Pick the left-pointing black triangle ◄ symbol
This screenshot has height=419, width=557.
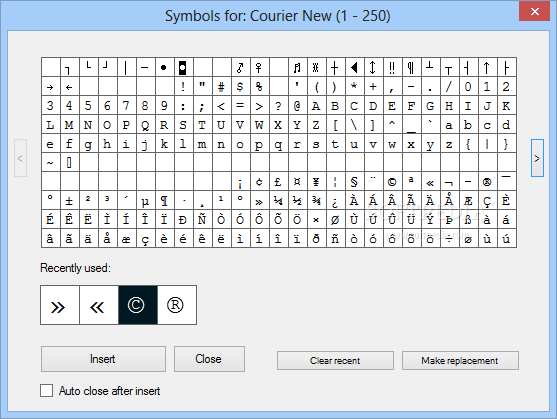pyautogui.click(x=354, y=67)
